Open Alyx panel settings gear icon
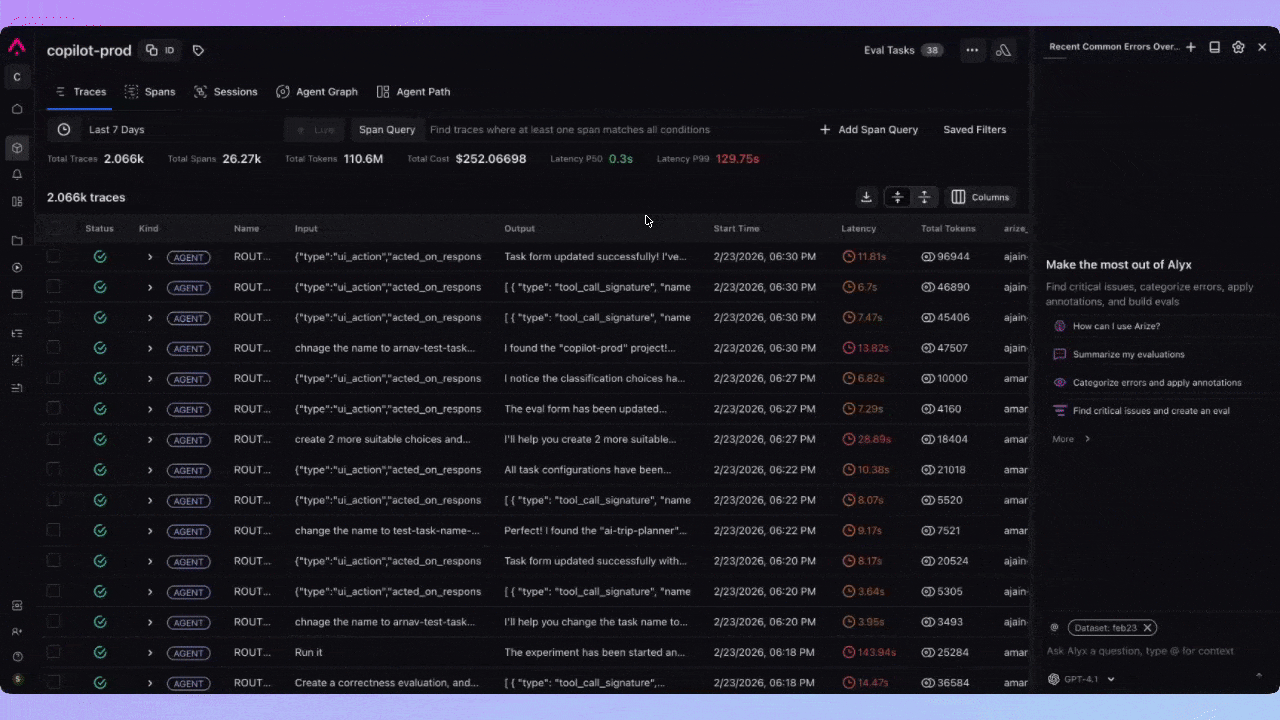Image resolution: width=1280 pixels, height=720 pixels. (x=1238, y=47)
